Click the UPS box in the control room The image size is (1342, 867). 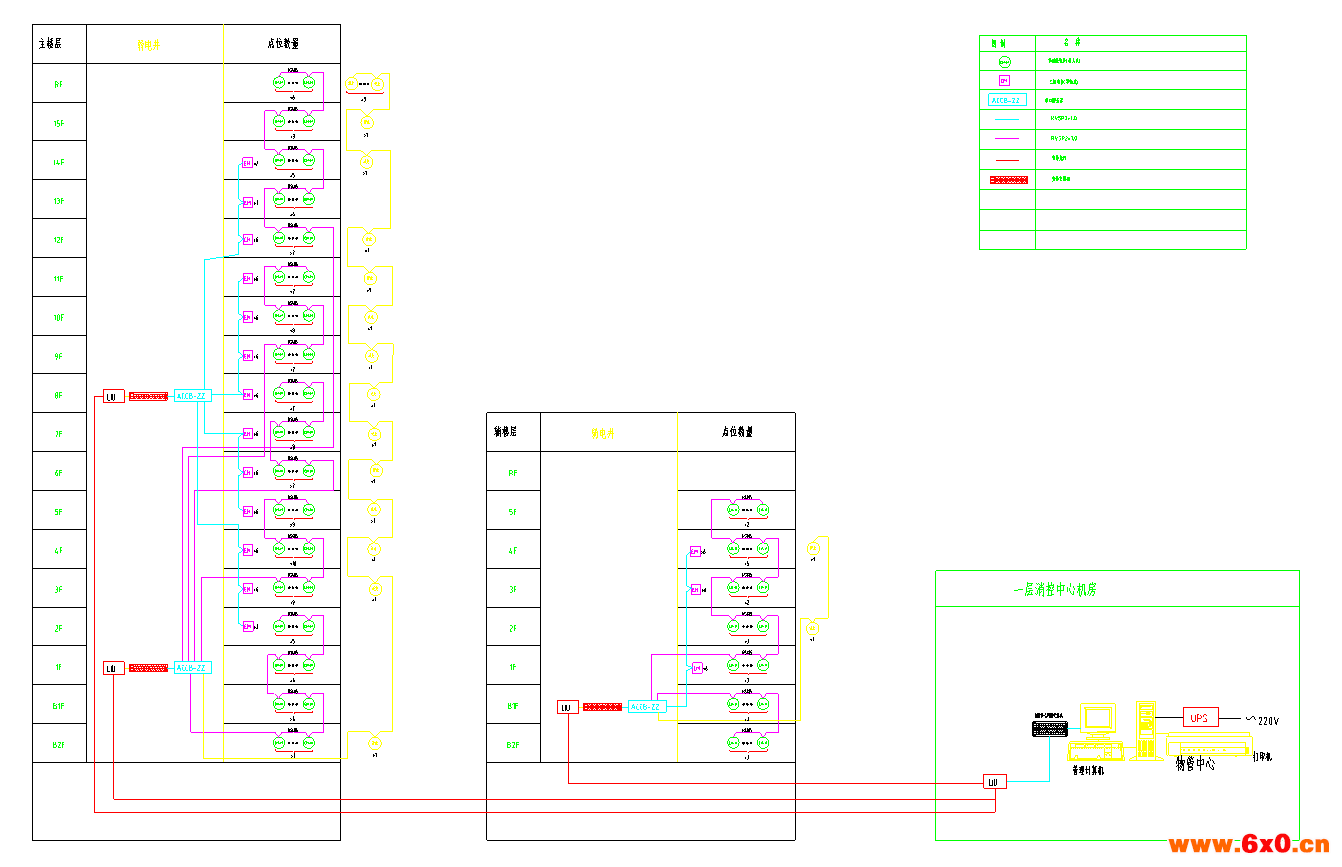[x=1200, y=717]
